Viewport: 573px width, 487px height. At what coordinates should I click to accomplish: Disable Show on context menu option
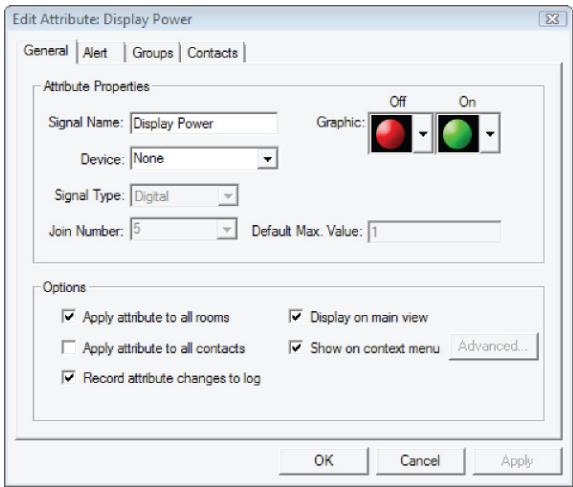coord(296,347)
